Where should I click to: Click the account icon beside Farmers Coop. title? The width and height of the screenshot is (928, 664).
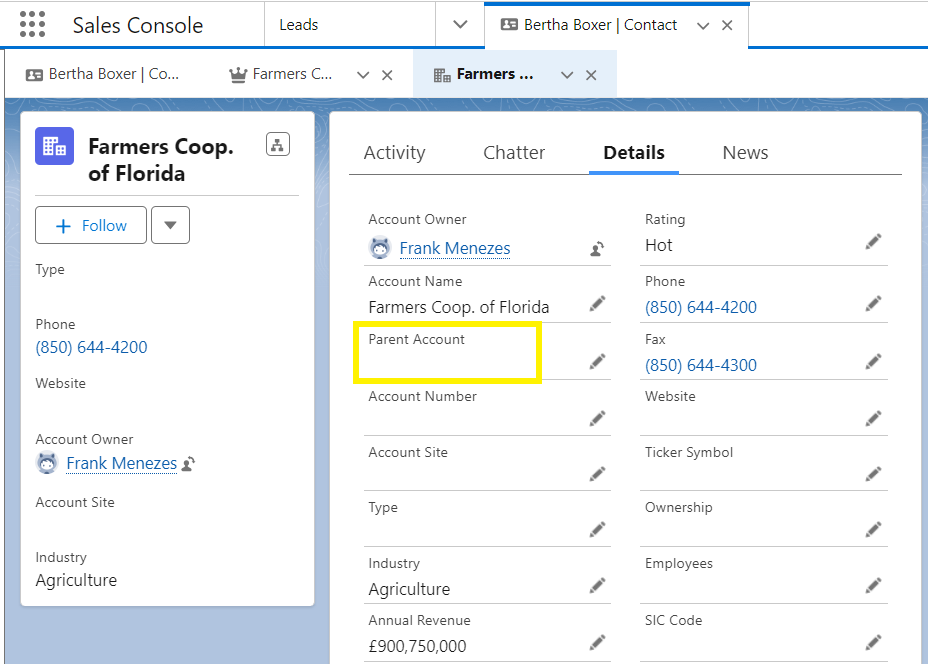(x=54, y=146)
